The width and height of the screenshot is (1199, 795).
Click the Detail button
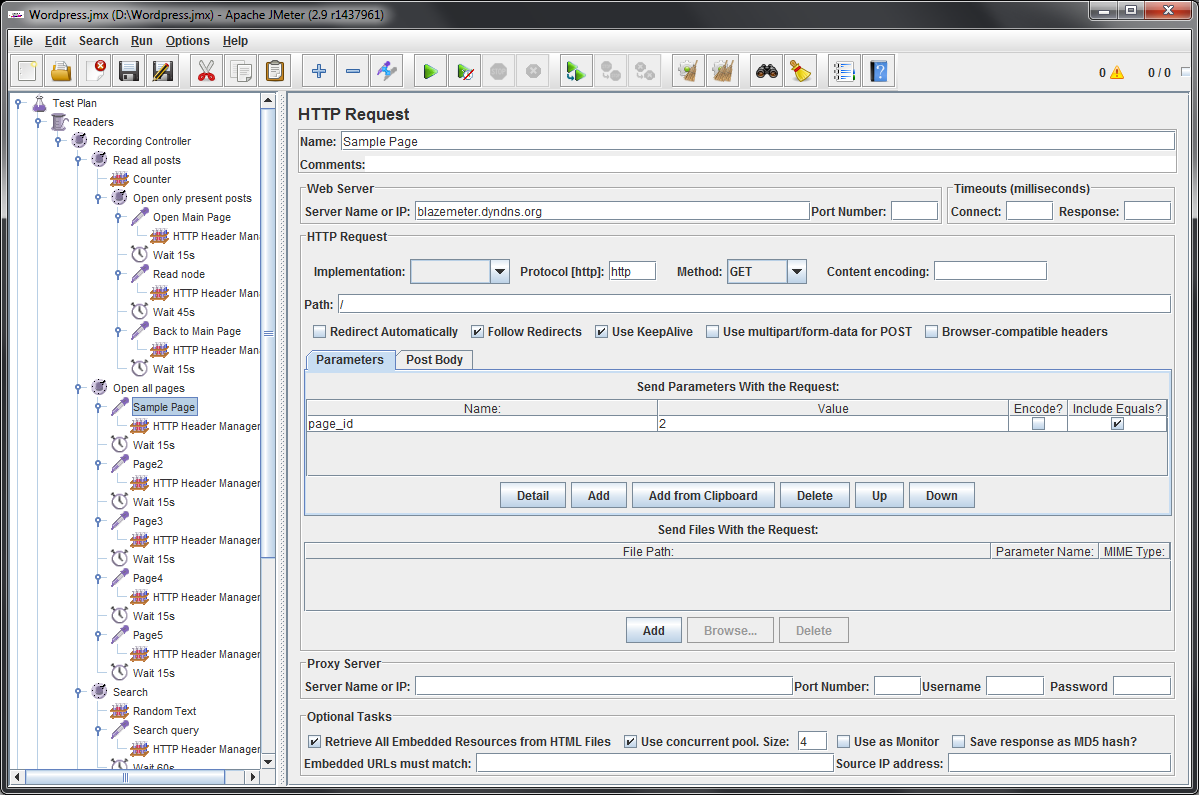(533, 495)
